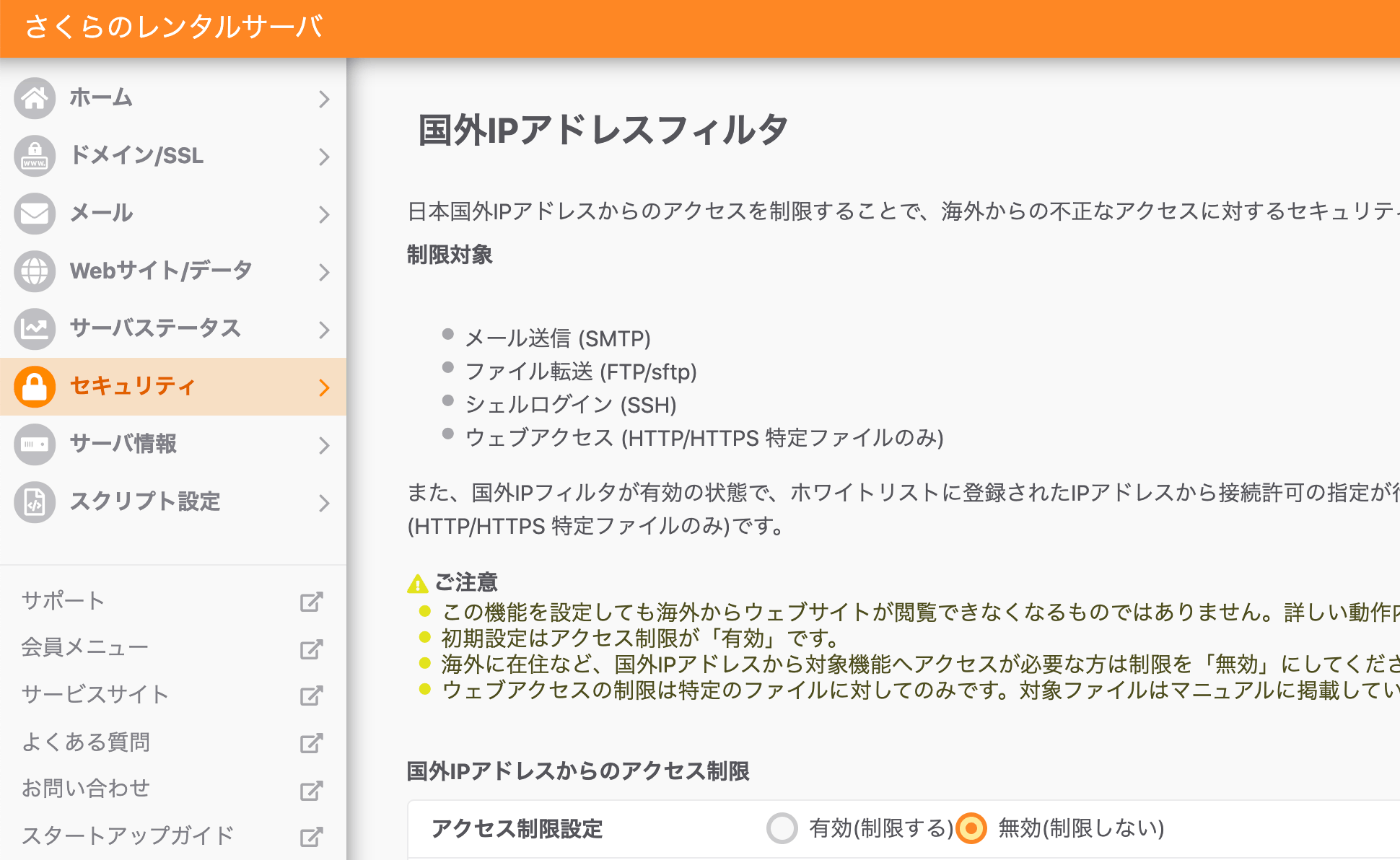Image resolution: width=1400 pixels, height=860 pixels.
Task: Expand the ドメイン/SSL chevron
Action: point(324,156)
